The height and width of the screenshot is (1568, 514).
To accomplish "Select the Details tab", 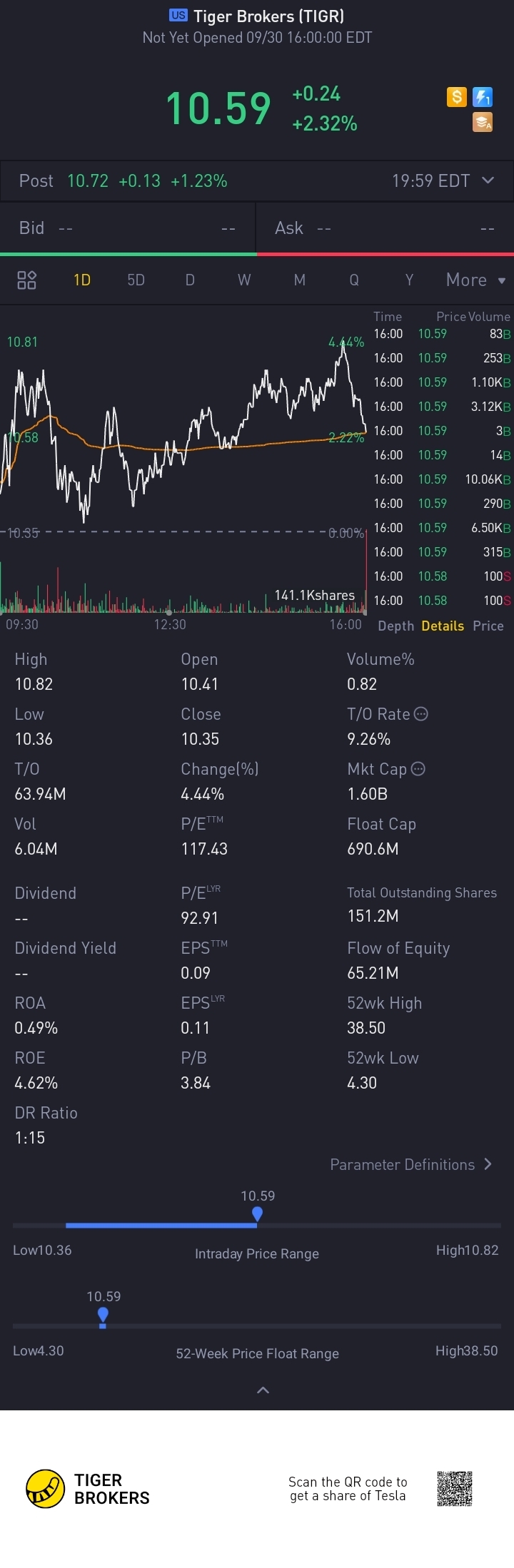I will pyautogui.click(x=443, y=626).
